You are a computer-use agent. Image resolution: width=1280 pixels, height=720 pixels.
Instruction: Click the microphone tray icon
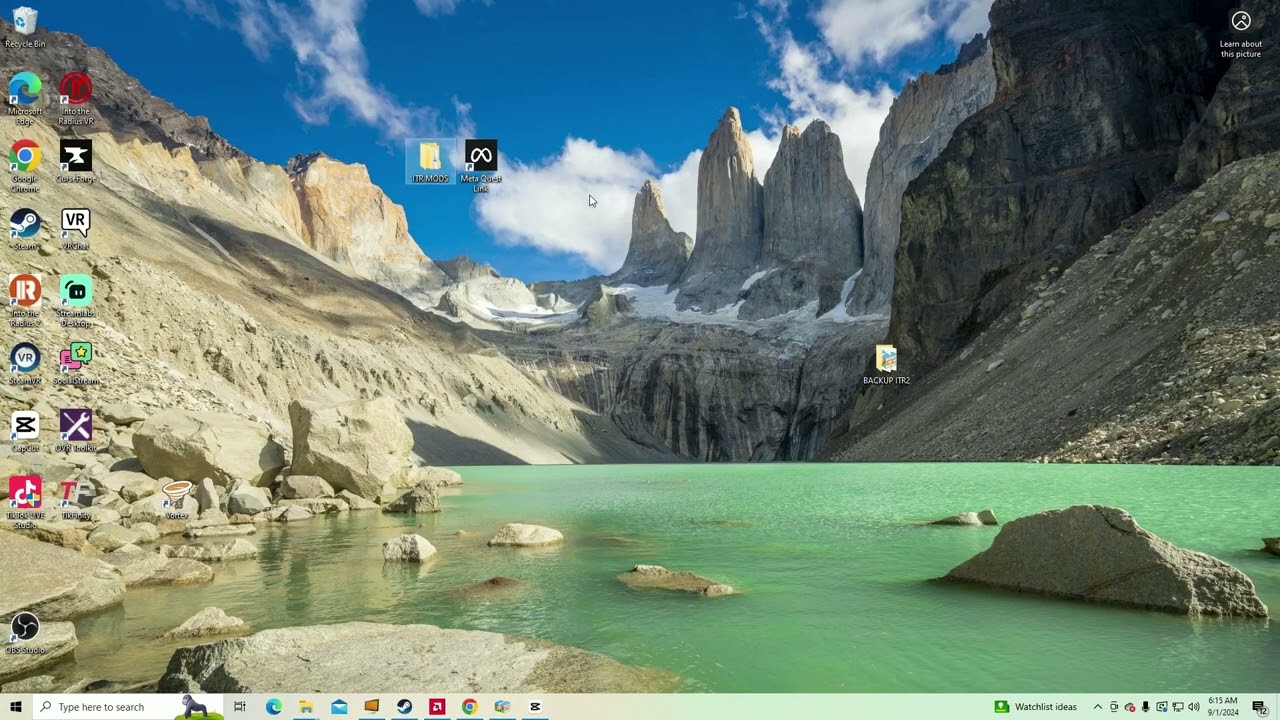point(1146,707)
